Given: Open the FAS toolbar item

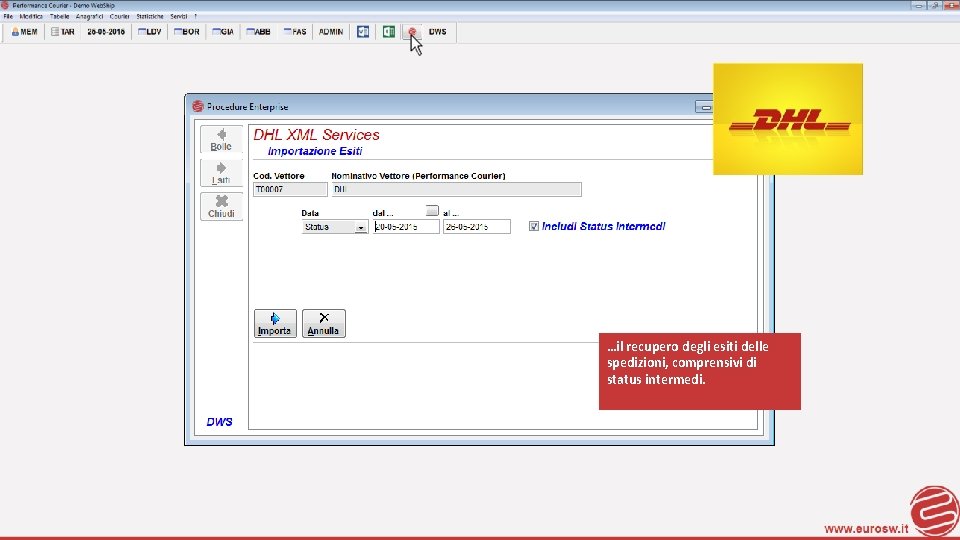Looking at the screenshot, I should (x=295, y=32).
